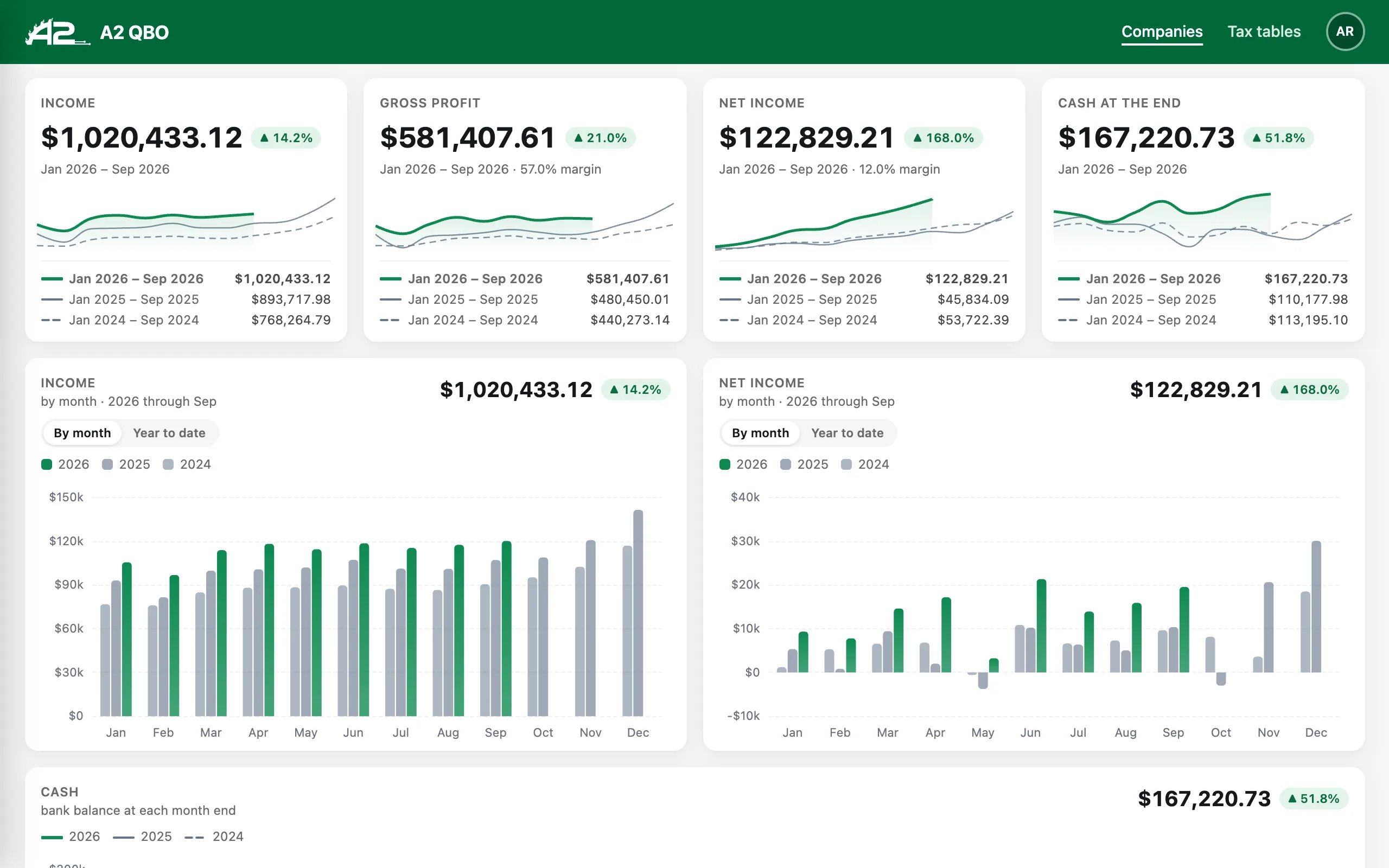
Task: Click 'Jan 2026 – Sep 2026 · 57.0% margin' subtitle
Action: [490, 169]
